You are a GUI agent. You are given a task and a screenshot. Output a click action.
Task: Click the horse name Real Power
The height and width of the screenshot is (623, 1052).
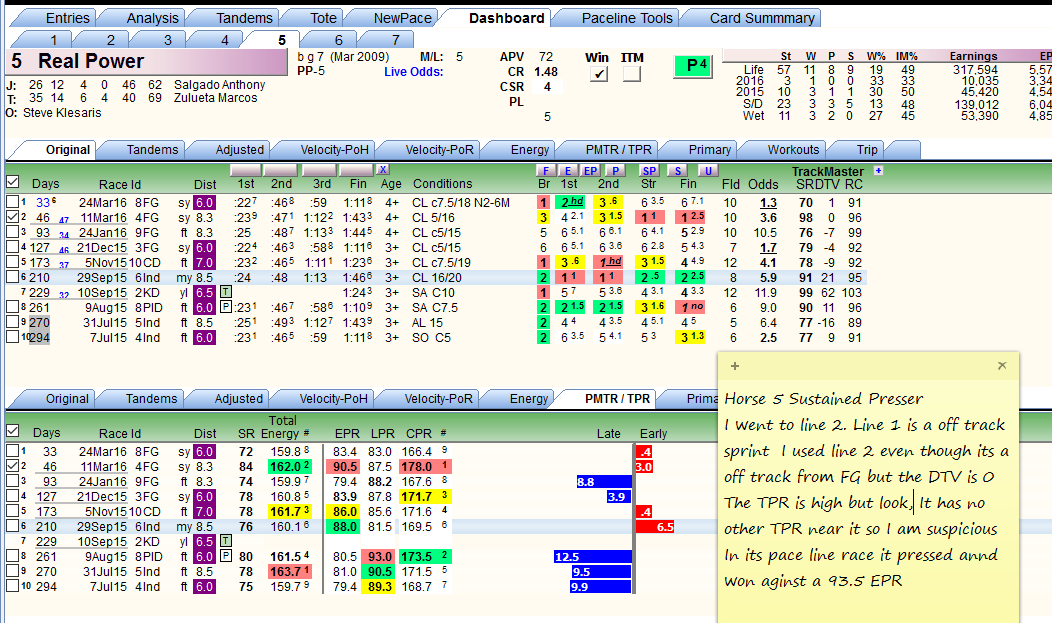[x=91, y=62]
